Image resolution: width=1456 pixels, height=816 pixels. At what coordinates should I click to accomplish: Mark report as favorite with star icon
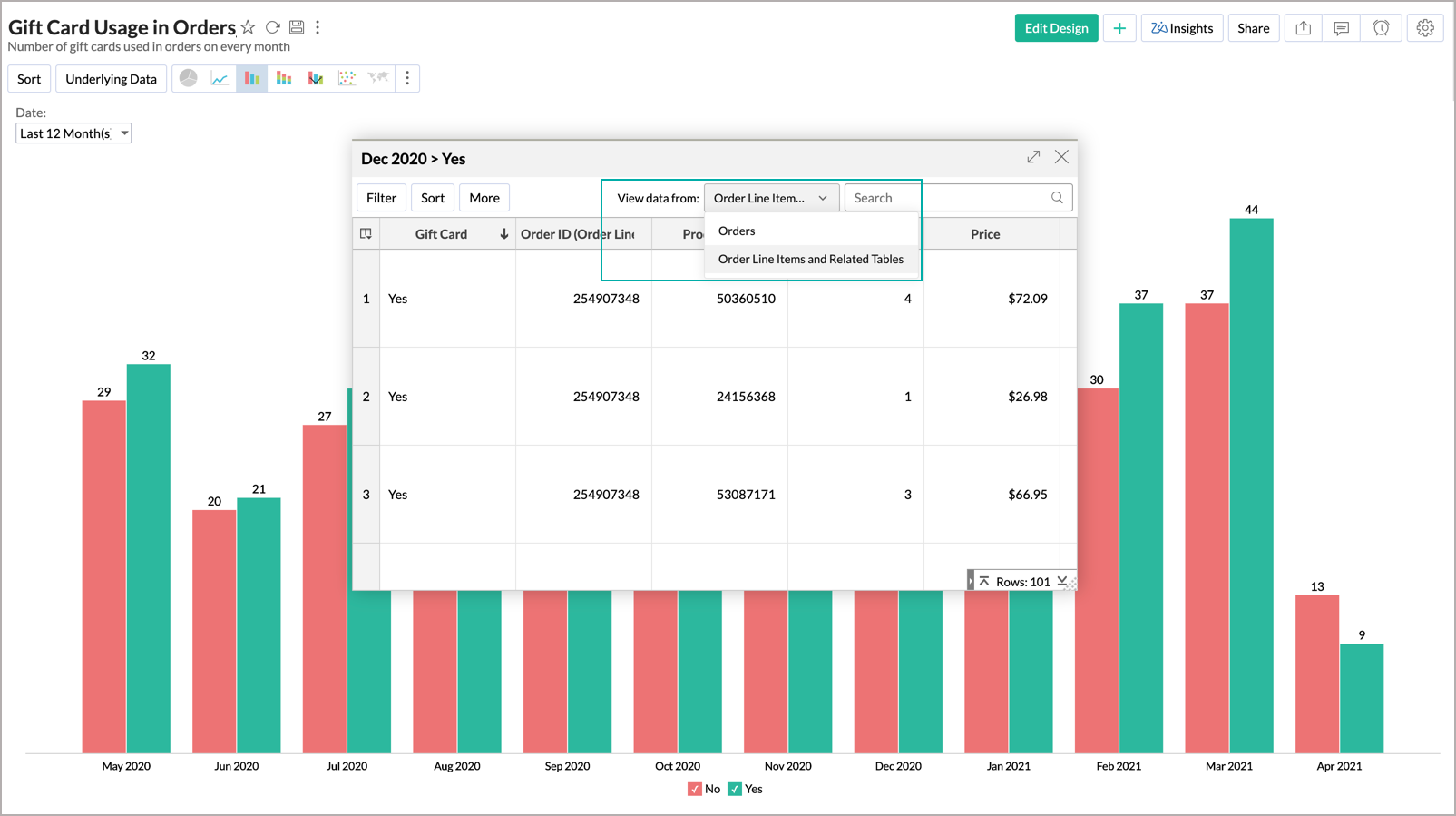tap(249, 27)
